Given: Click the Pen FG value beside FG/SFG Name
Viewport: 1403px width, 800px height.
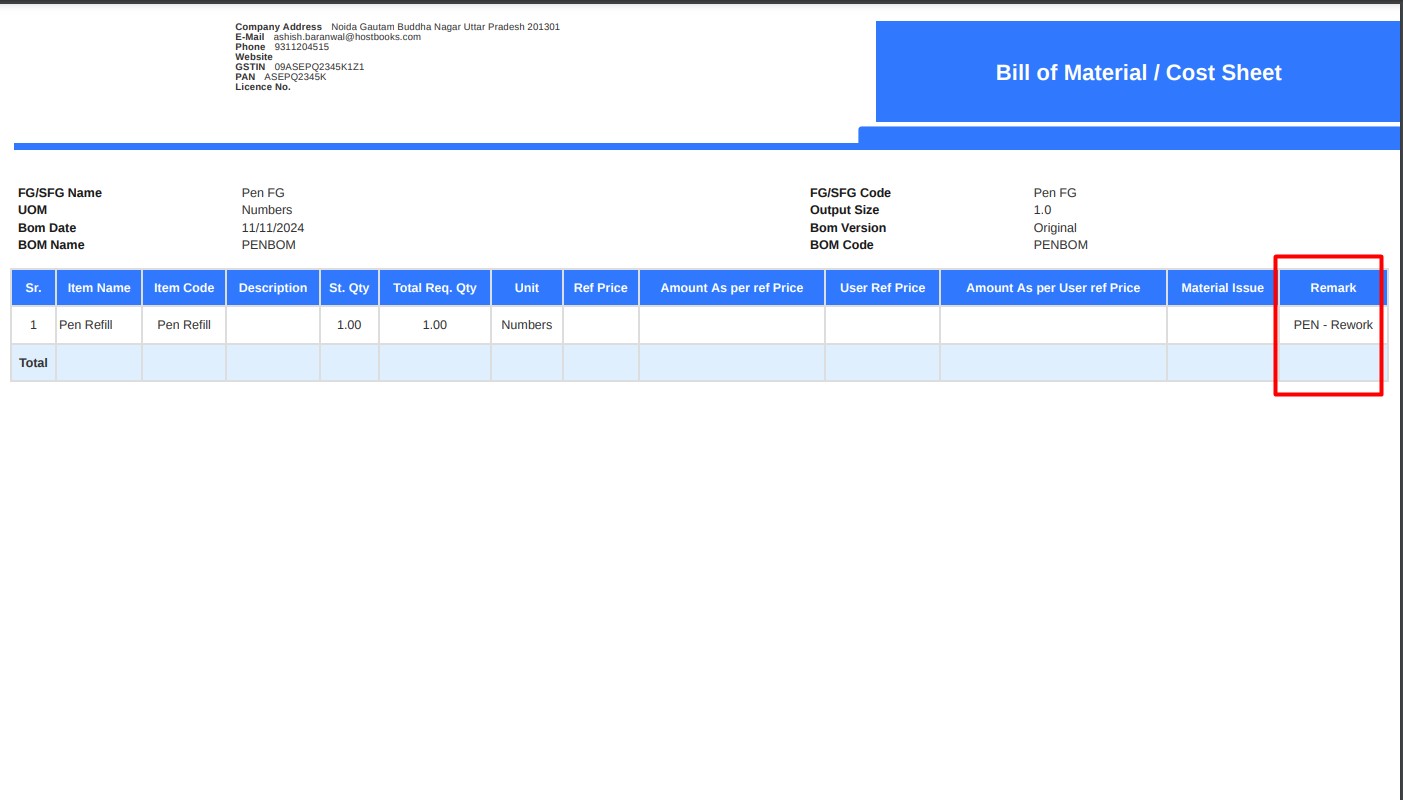Looking at the screenshot, I should point(263,193).
